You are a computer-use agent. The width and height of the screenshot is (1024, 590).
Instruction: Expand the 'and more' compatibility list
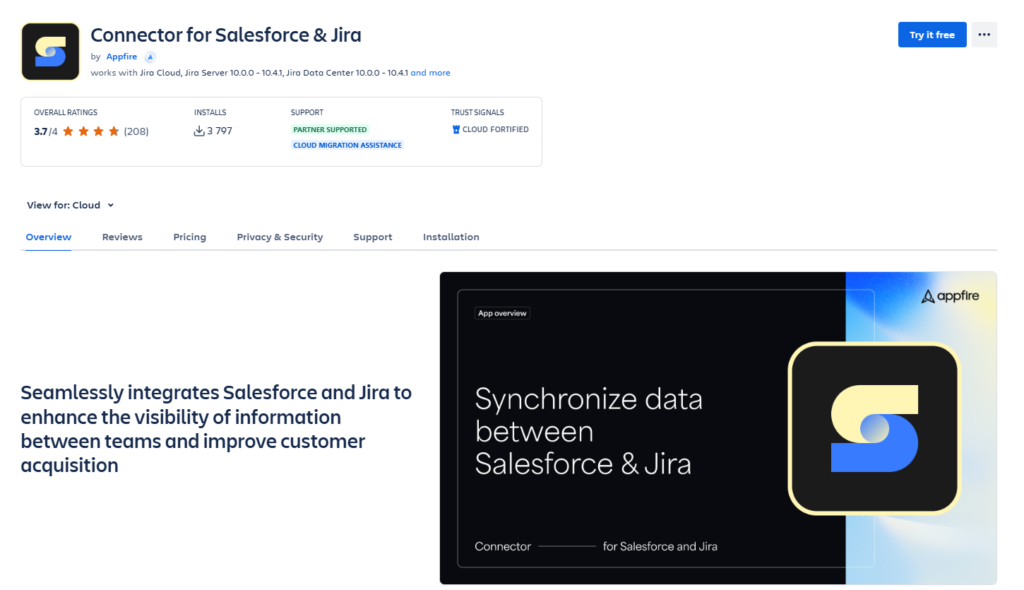coord(430,73)
